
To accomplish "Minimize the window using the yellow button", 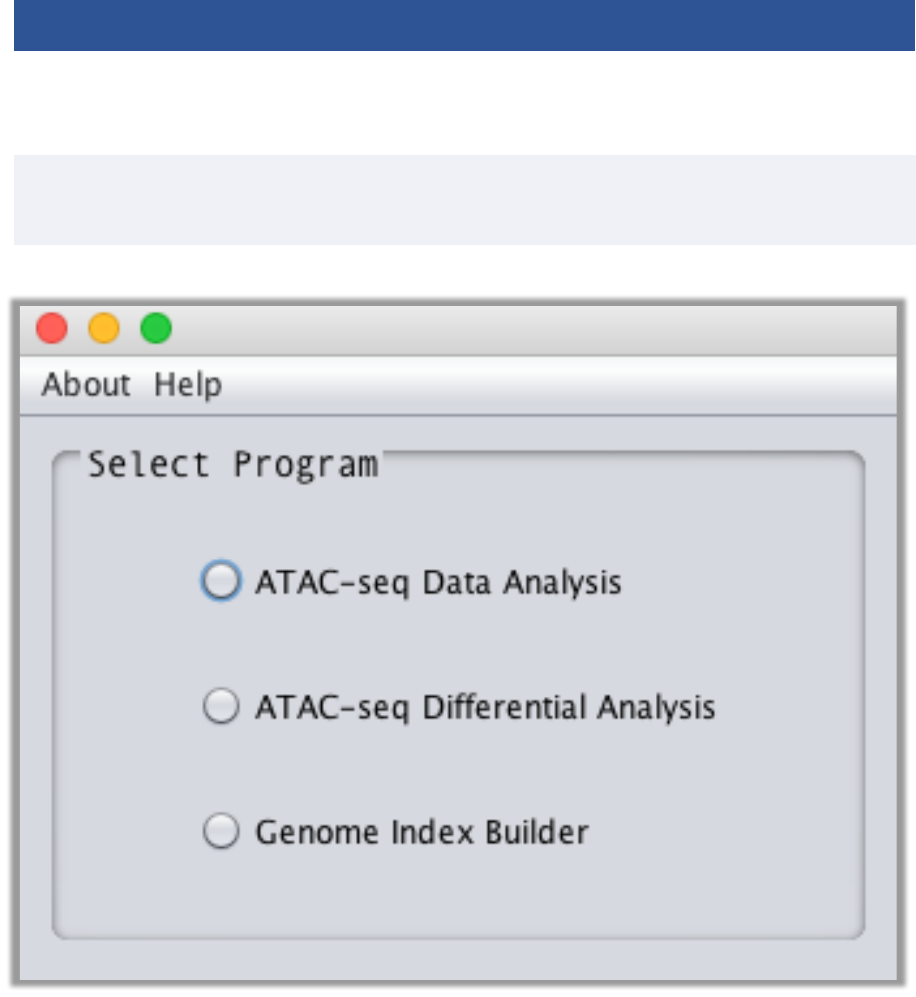I will [x=104, y=328].
